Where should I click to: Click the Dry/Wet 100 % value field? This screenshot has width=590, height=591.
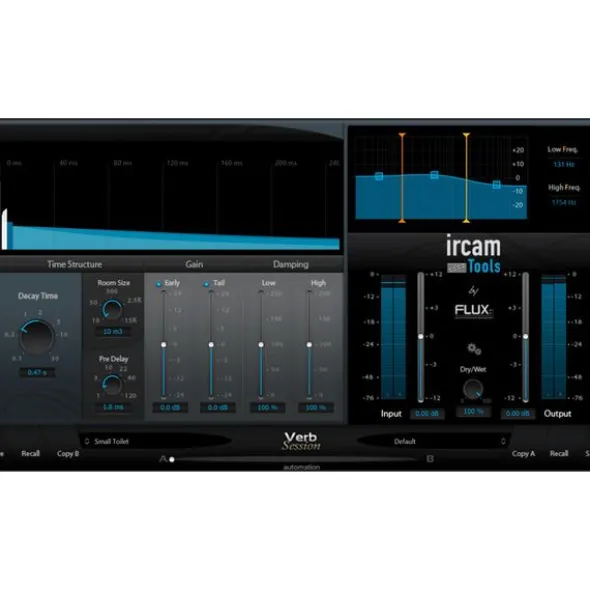coord(473,411)
